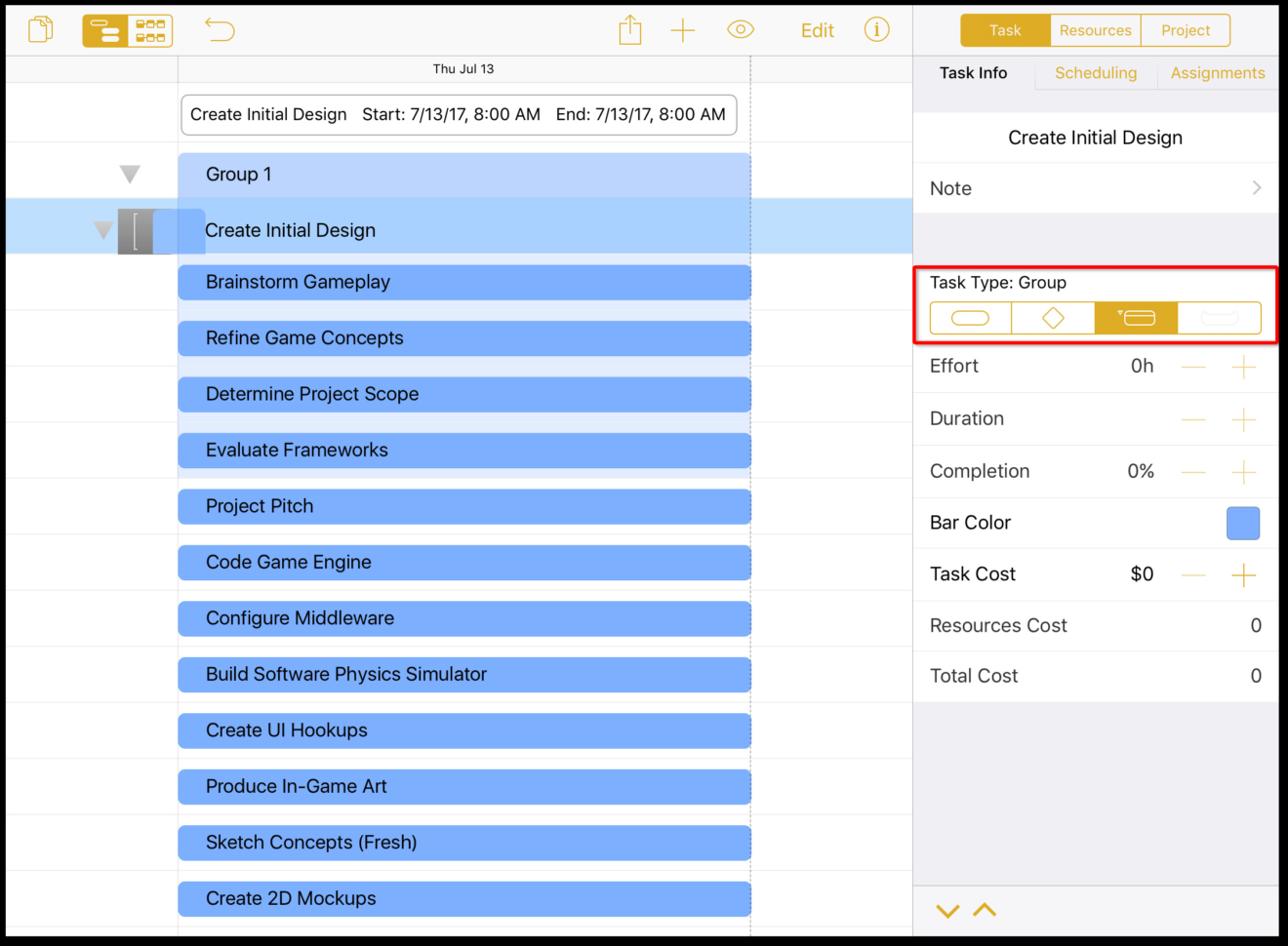Screen dimensions: 1288x946
Task: Tap the undo arrow icon
Action: [x=220, y=30]
